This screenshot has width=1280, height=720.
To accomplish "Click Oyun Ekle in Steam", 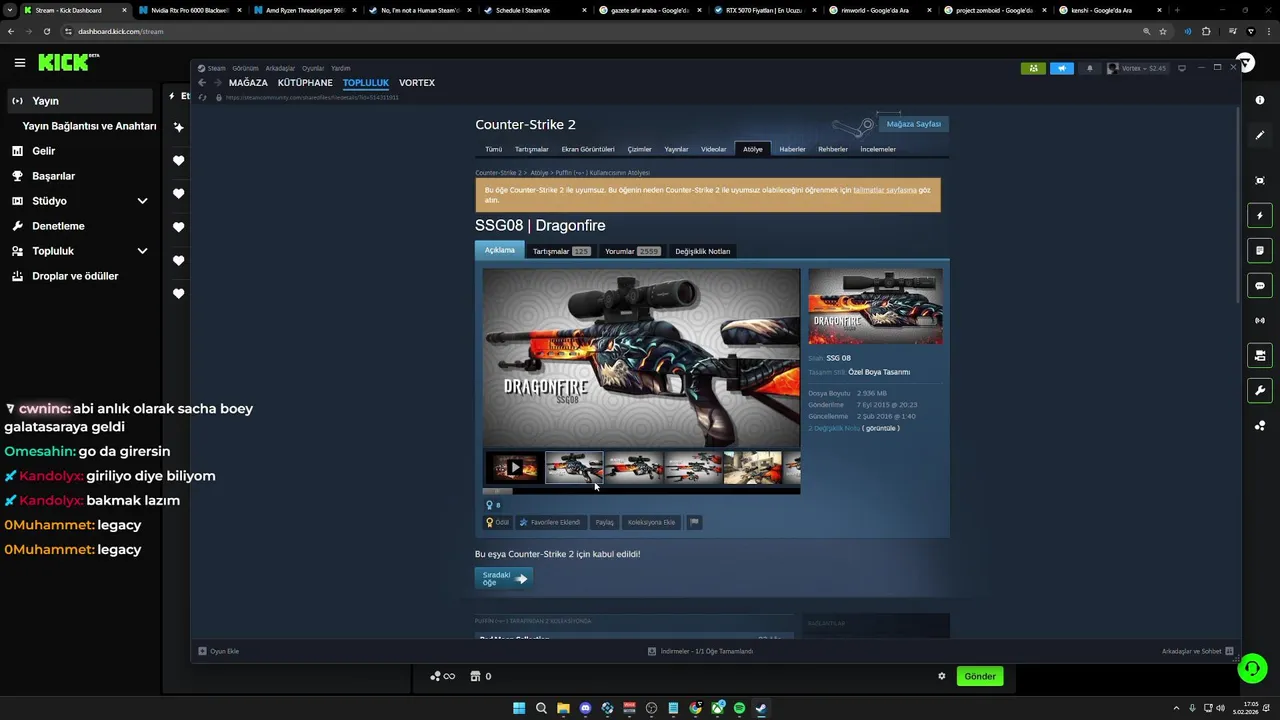I will point(219,651).
